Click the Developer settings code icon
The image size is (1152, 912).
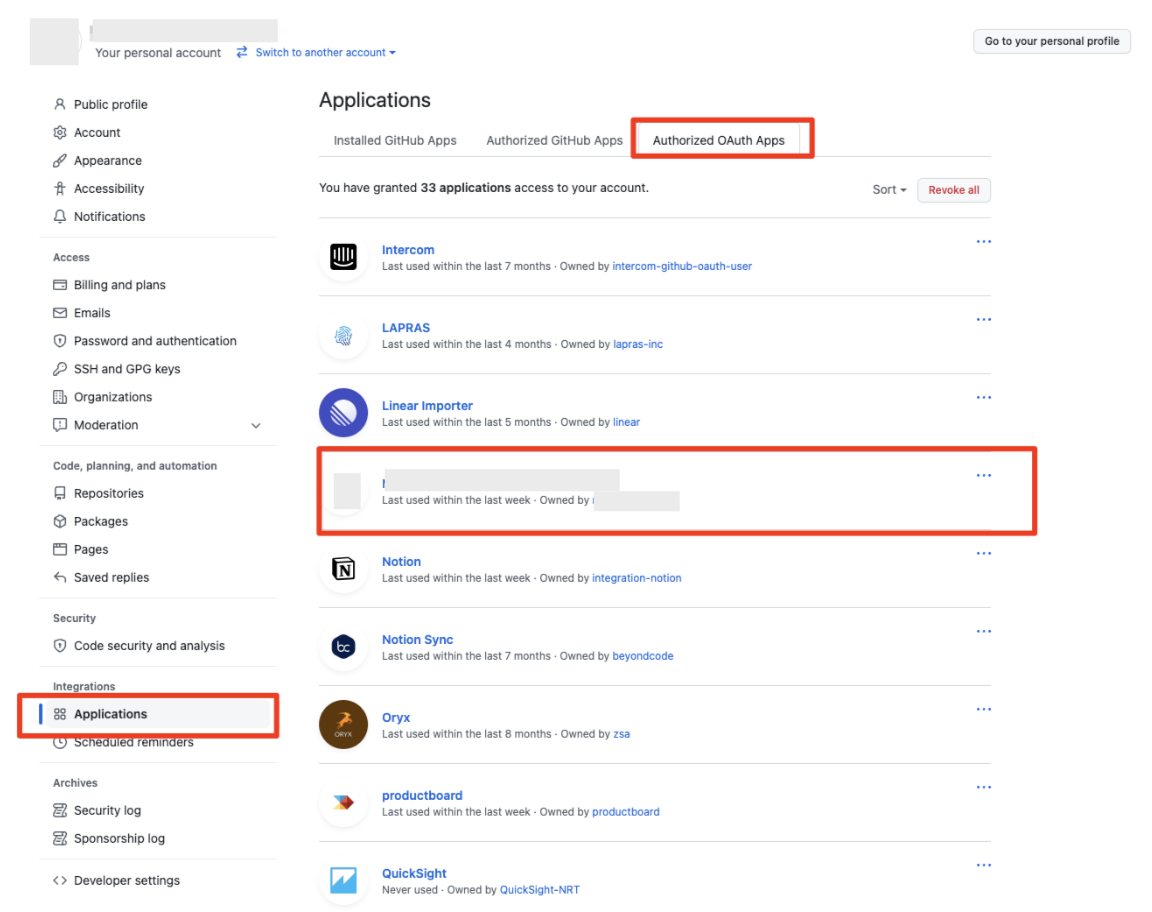point(60,880)
